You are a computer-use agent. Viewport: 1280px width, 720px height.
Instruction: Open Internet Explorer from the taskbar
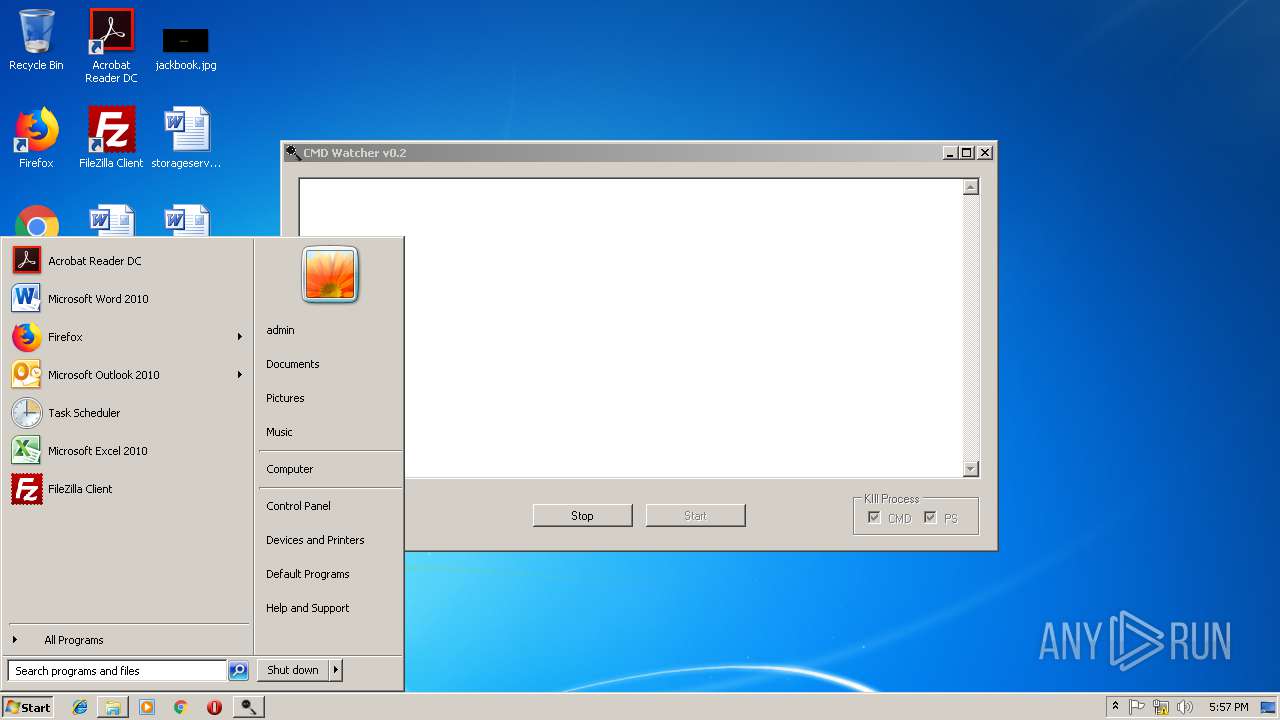[80, 707]
